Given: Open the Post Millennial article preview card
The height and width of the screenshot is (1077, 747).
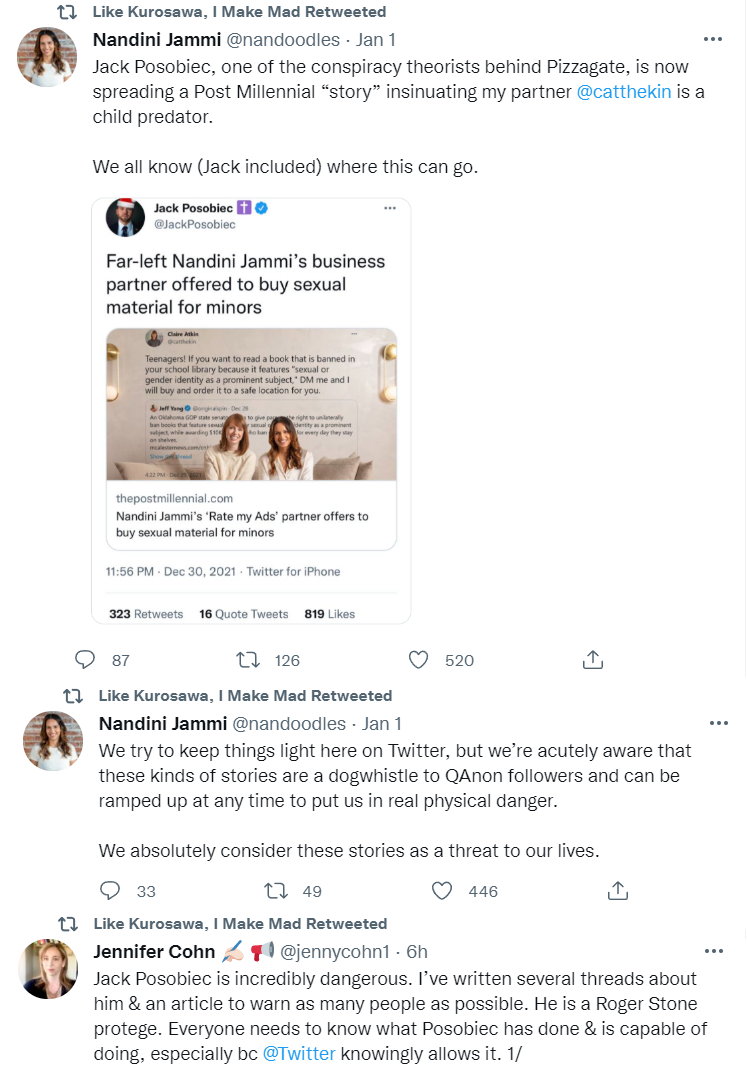Looking at the screenshot, I should 251,438.
